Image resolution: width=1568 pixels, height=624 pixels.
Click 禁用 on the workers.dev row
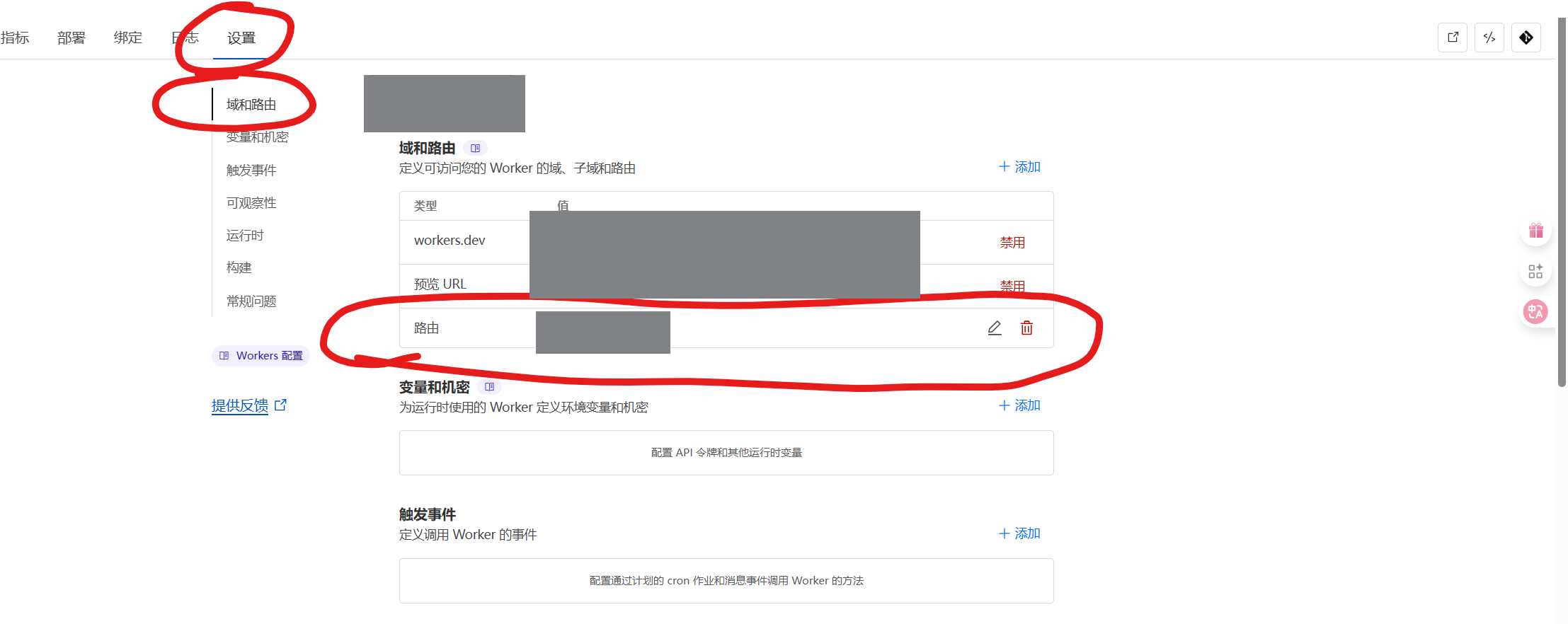[1012, 243]
